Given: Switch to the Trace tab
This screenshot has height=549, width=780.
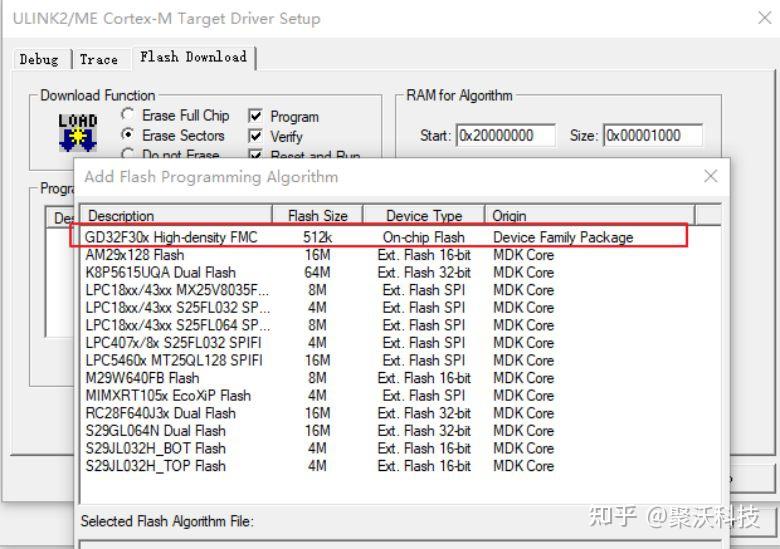Looking at the screenshot, I should point(98,59).
